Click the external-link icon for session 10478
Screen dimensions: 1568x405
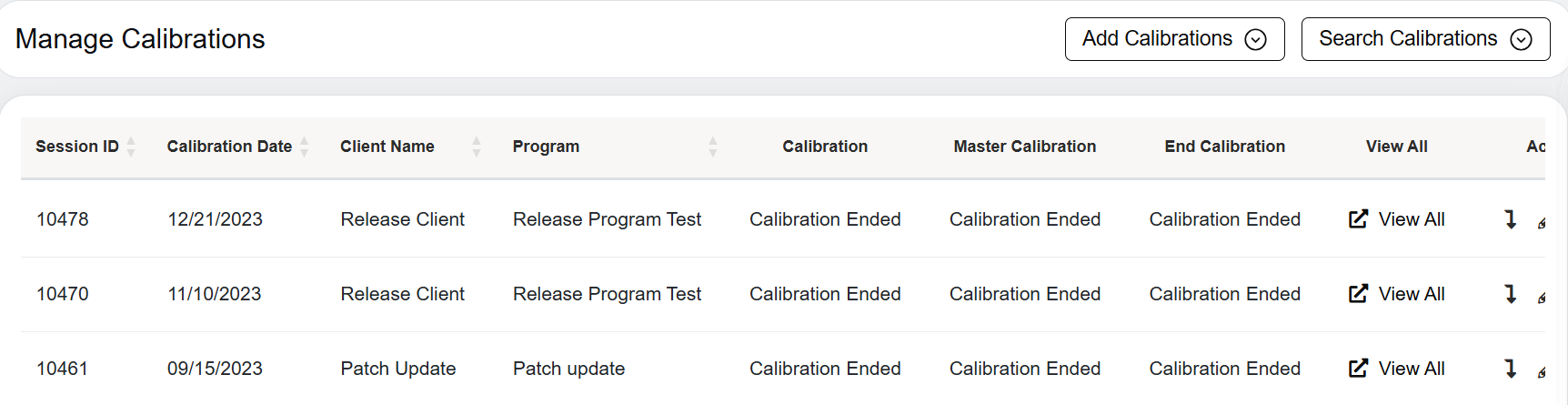[x=1358, y=219]
